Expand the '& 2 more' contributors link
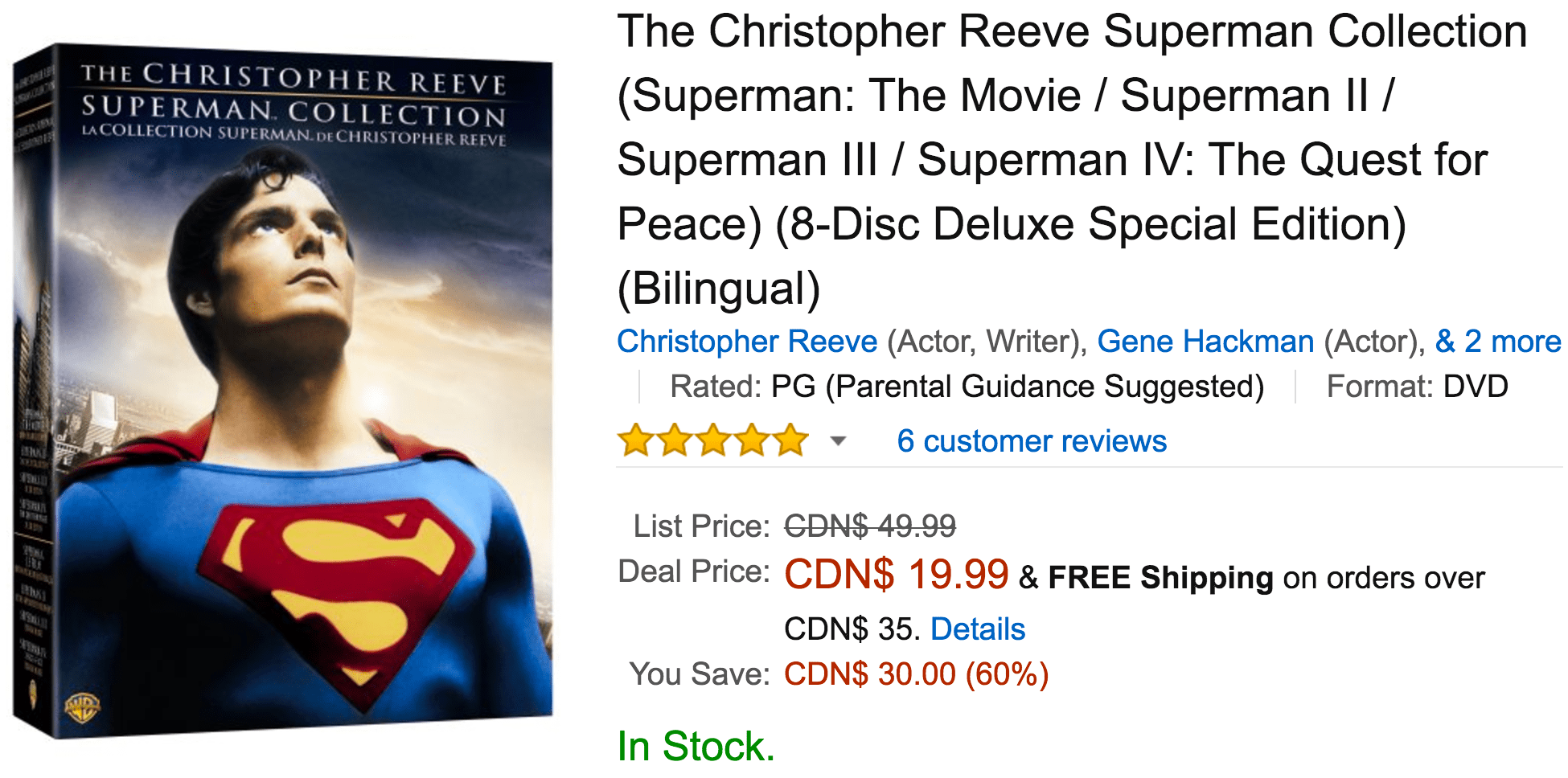 point(1498,342)
